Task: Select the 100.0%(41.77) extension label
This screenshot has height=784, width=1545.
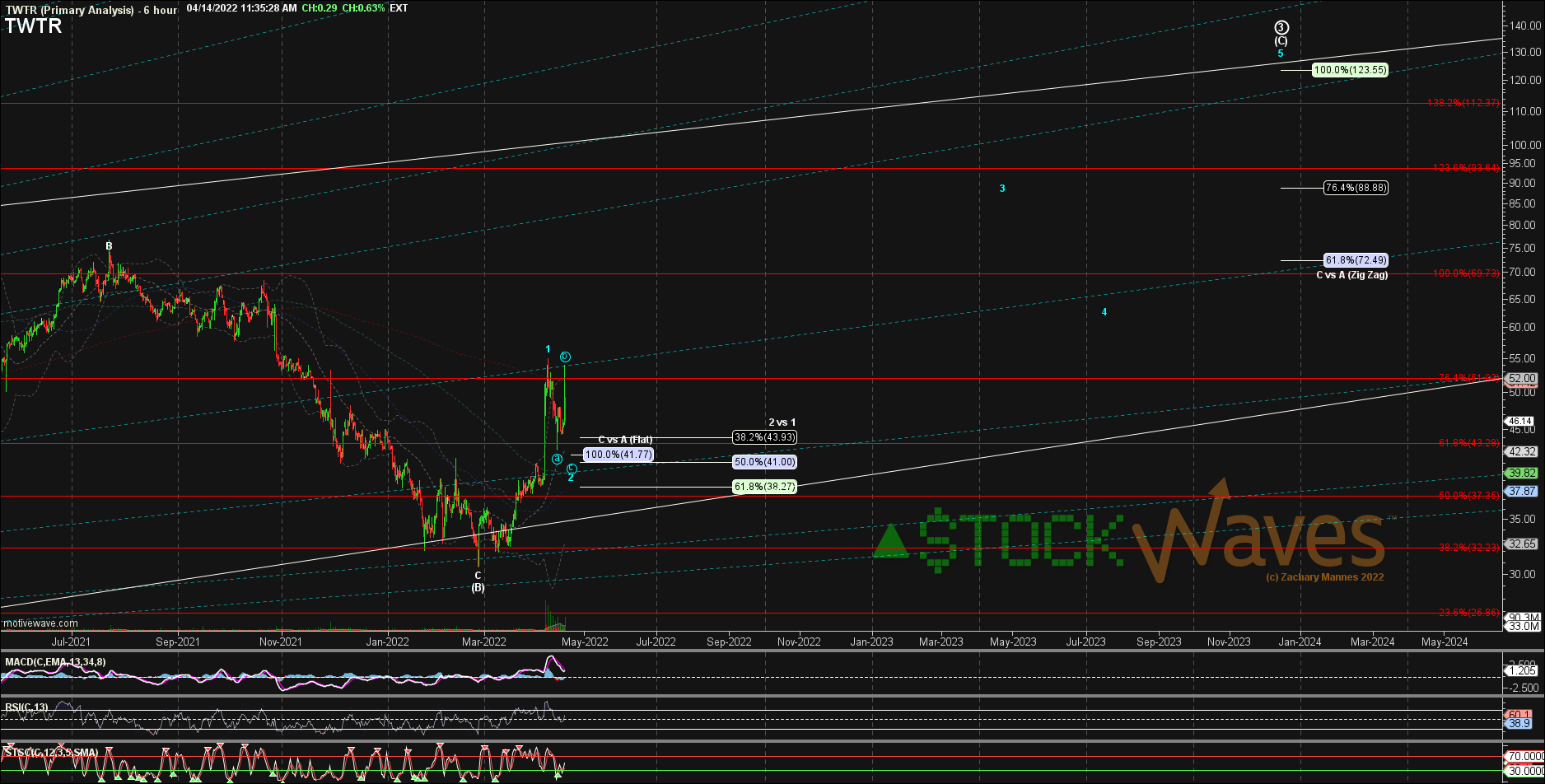Action: (618, 455)
